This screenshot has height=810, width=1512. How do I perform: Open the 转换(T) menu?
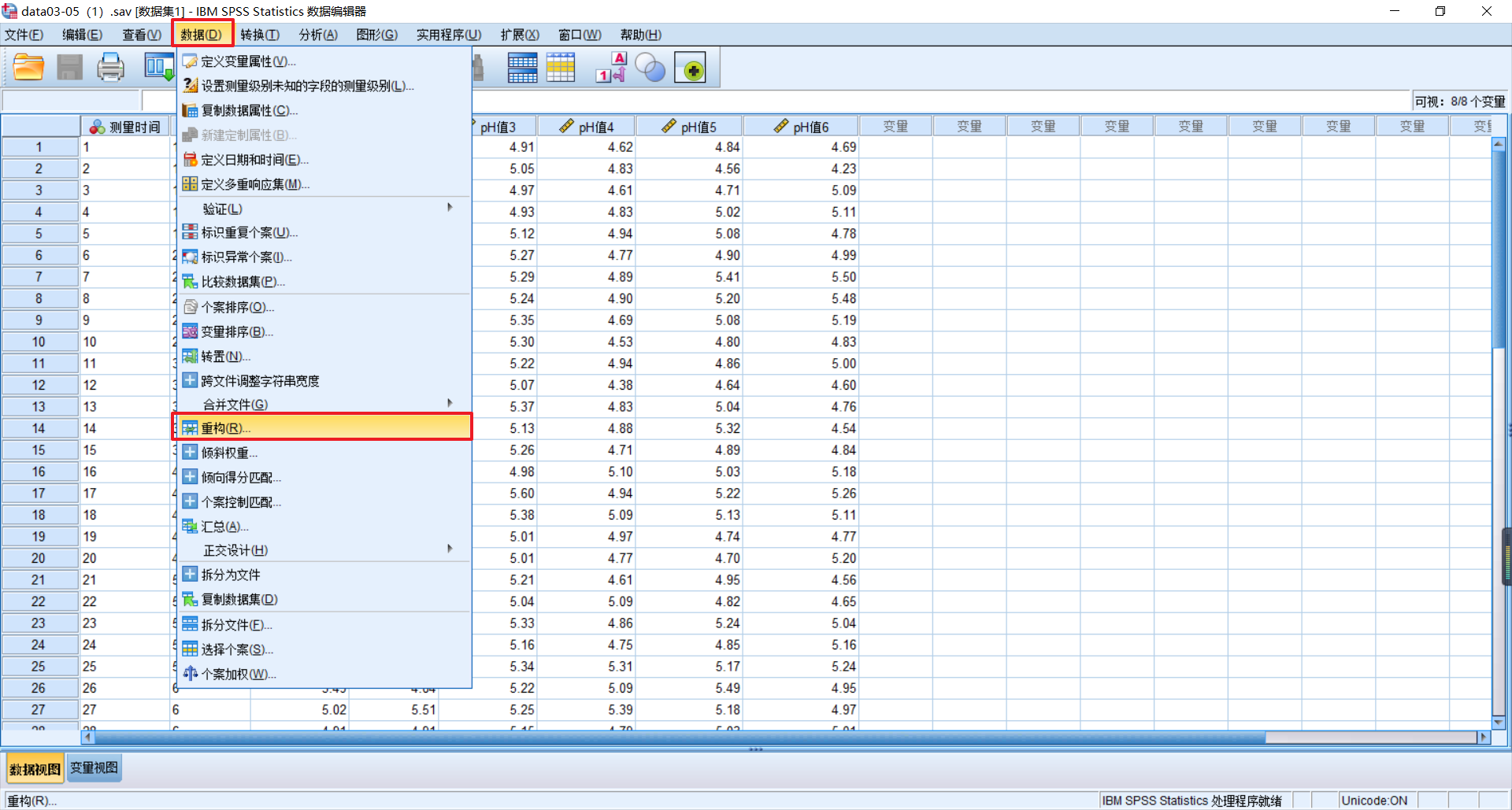260,35
